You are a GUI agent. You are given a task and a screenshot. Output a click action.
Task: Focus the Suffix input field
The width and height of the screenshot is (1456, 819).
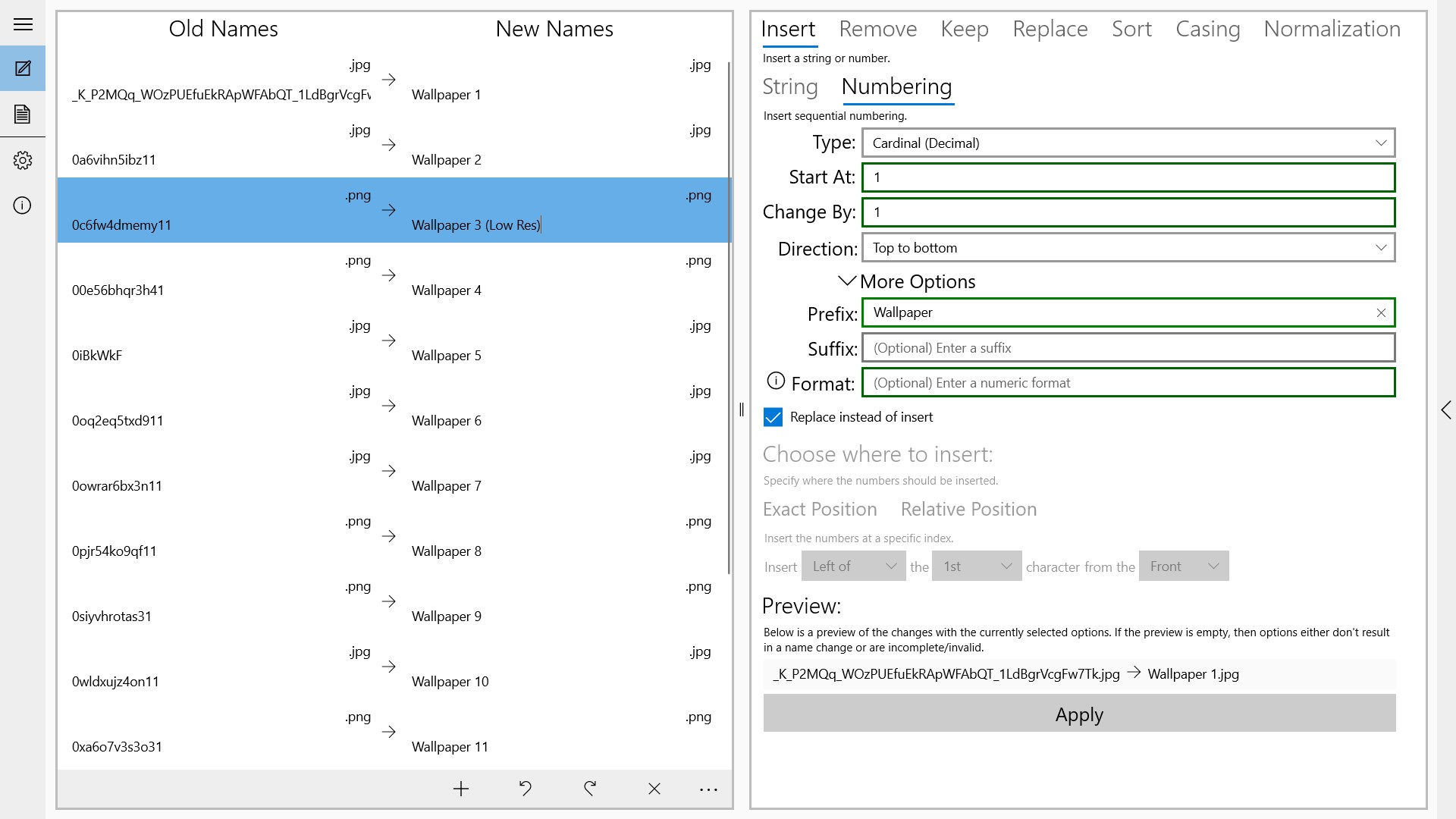tap(1128, 348)
